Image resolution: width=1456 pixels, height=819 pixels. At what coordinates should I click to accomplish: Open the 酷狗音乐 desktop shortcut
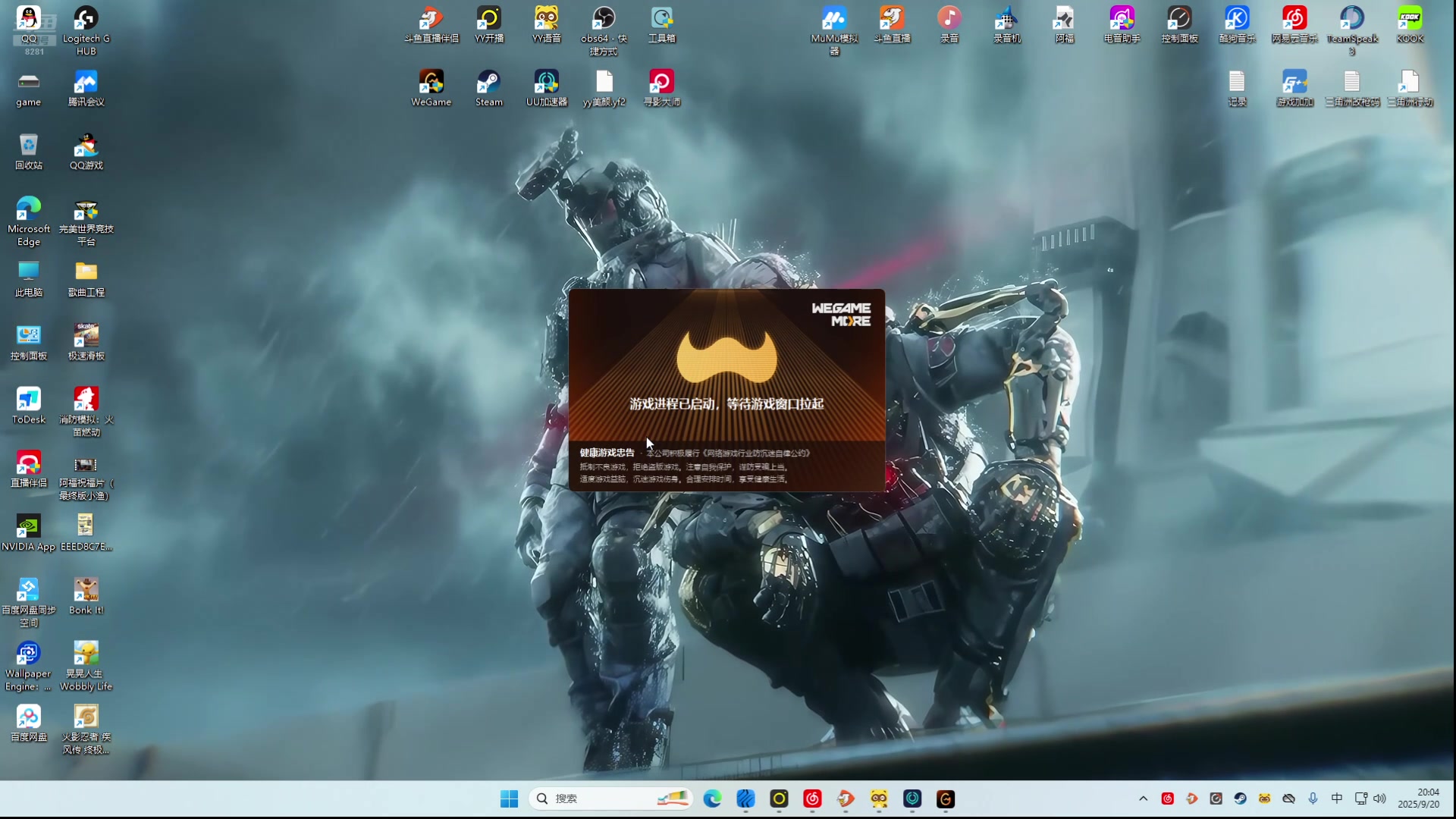tap(1238, 24)
